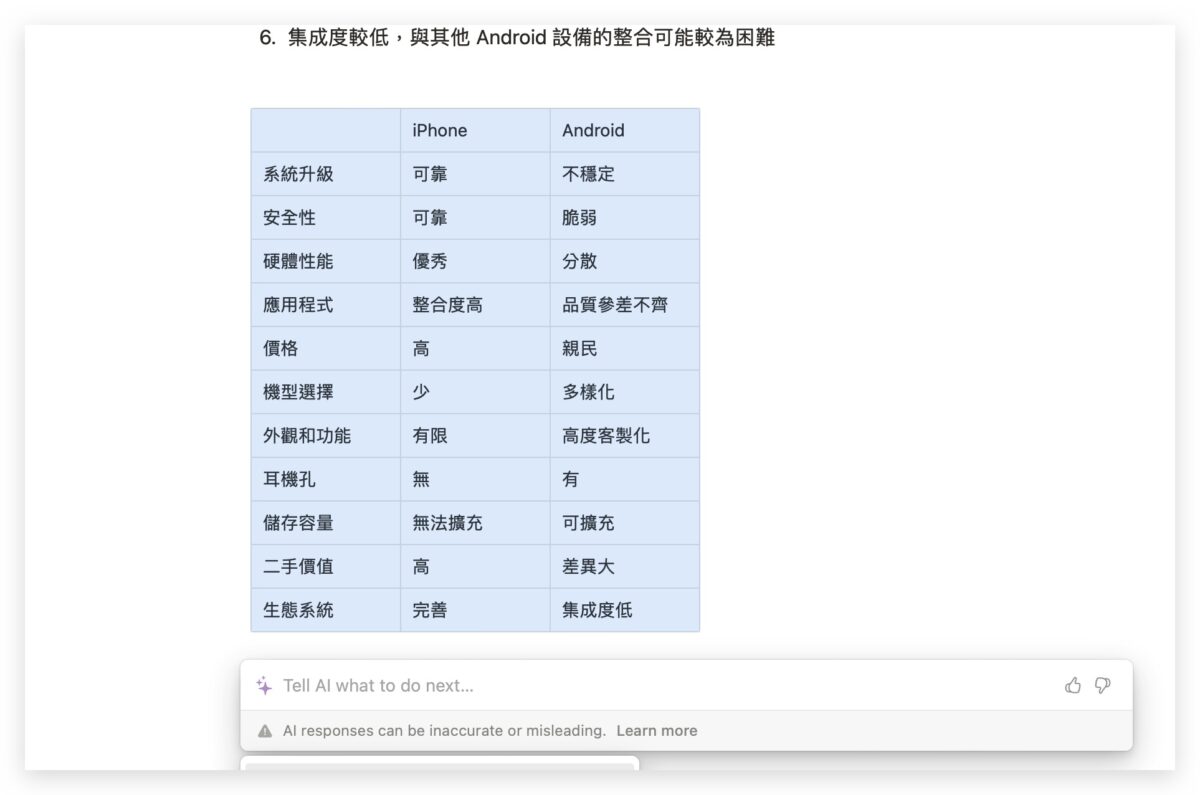
Task: Select the 分散 cell
Action: pyautogui.click(x=625, y=261)
